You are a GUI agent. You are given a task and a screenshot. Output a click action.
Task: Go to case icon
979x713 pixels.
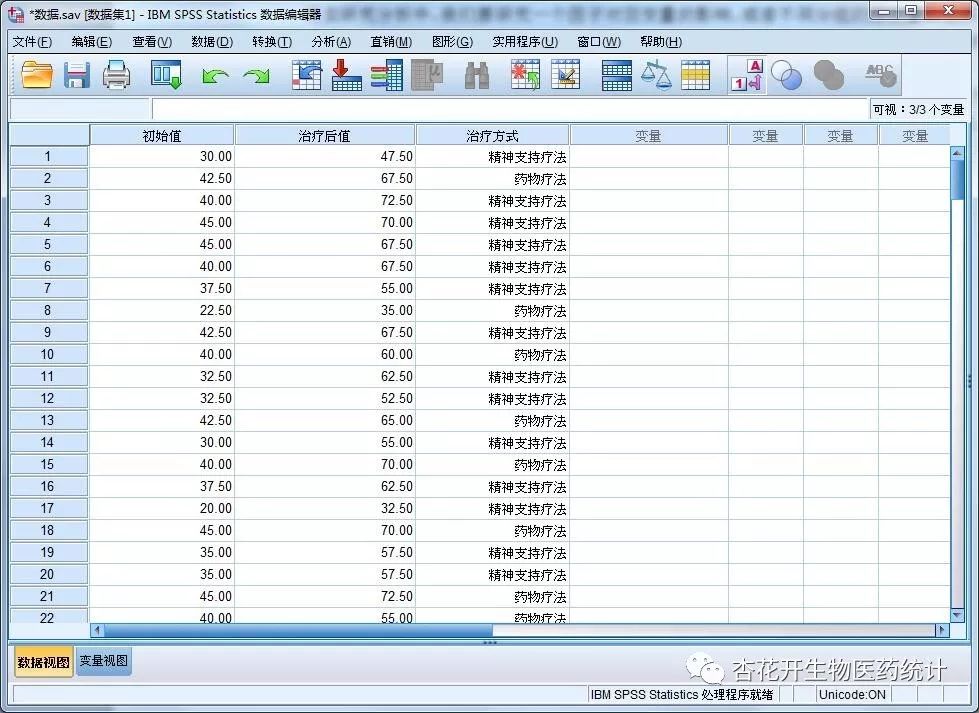point(307,75)
